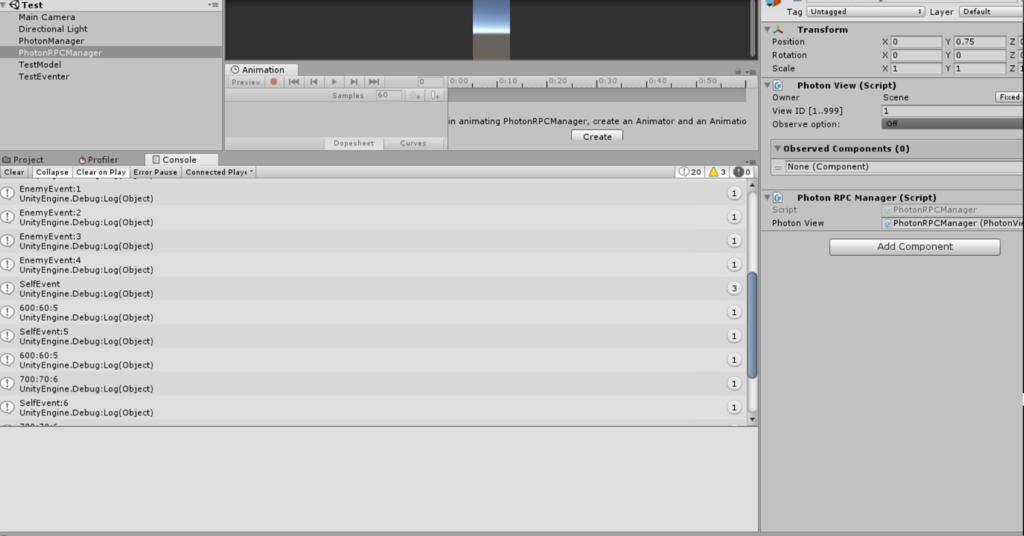The width and height of the screenshot is (1024, 536).
Task: Select Directional Light in Hierarchy
Action: pos(53,29)
